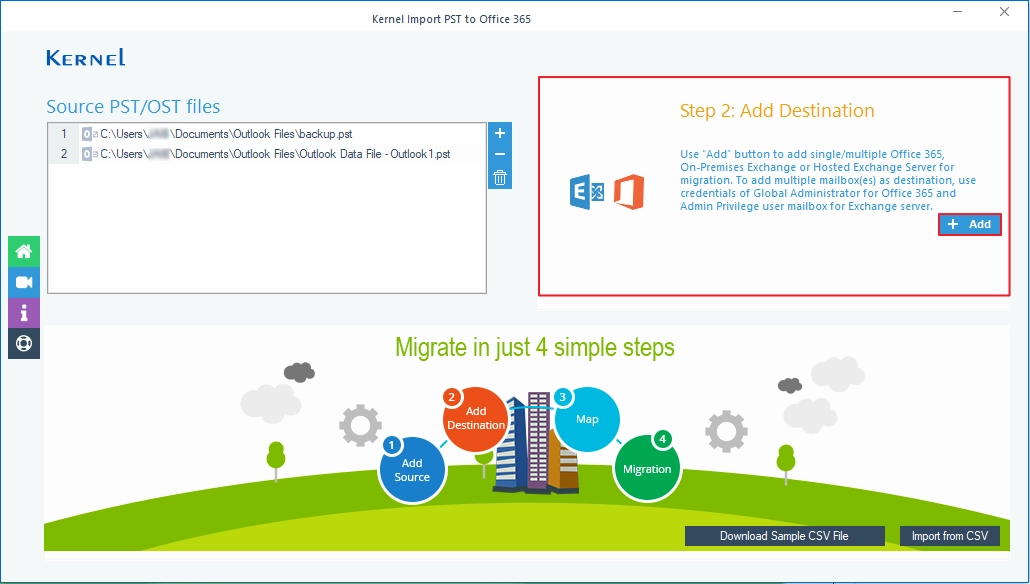Screen dimensions: 1030x584
Task: Select the backup.pst row in source list
Action: (267, 134)
